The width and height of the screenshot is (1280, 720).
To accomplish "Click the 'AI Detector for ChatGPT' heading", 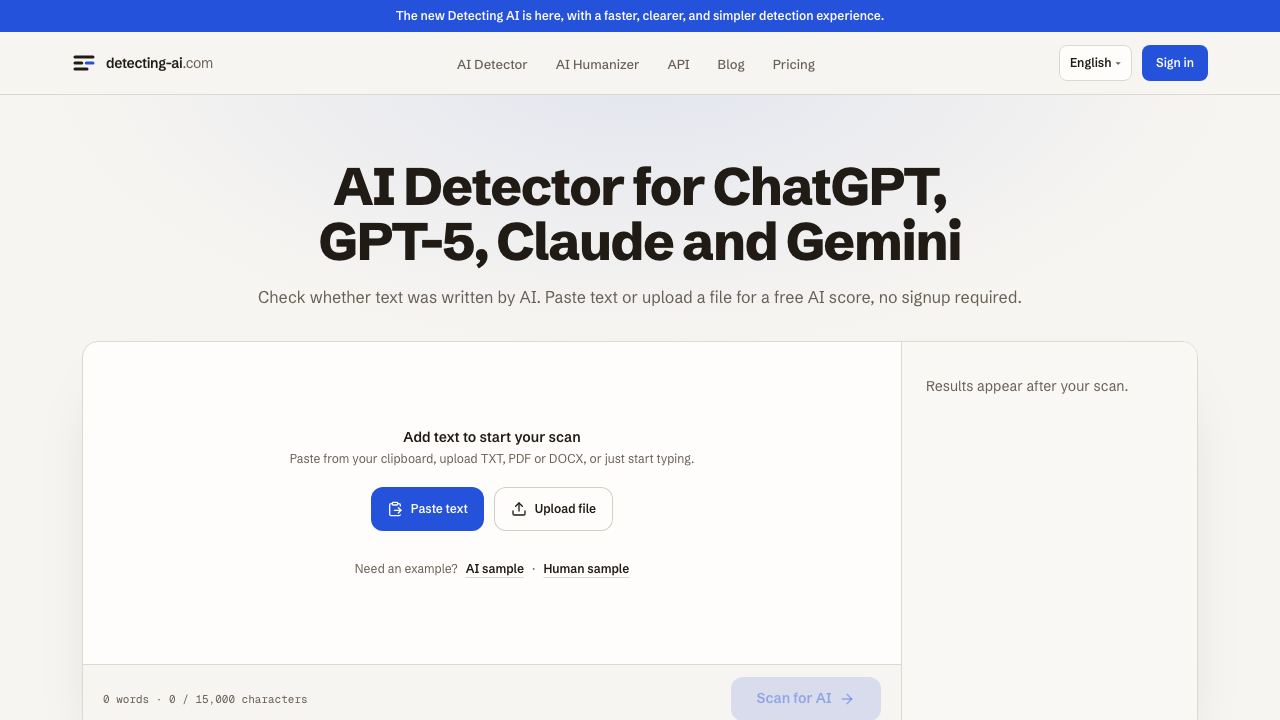I will (640, 214).
